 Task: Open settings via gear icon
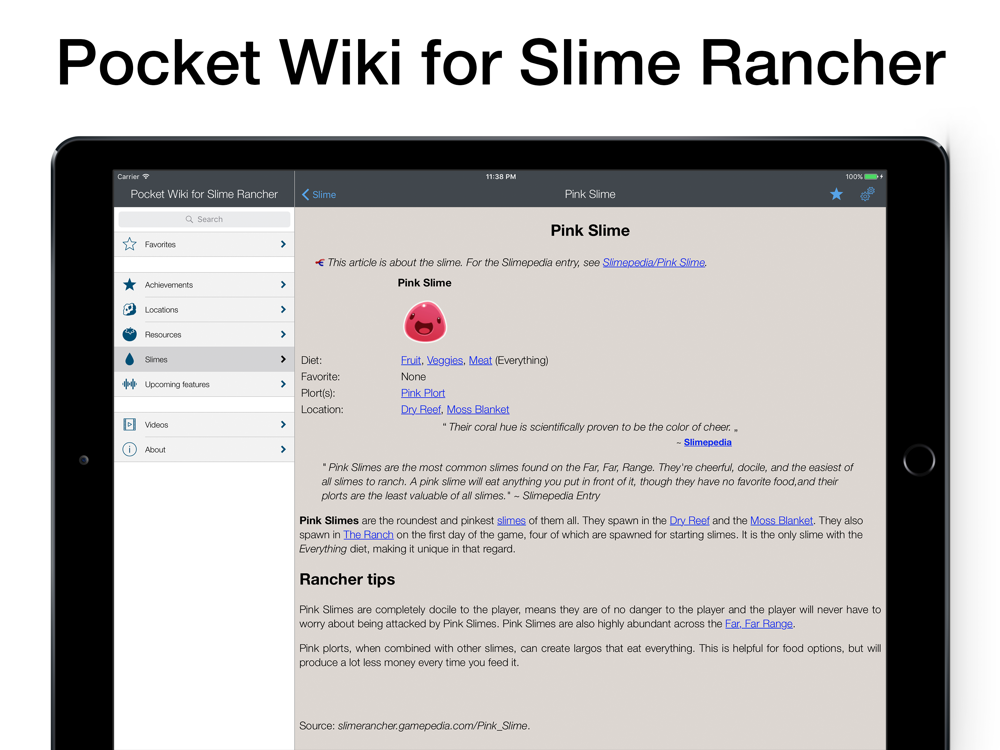(x=867, y=194)
